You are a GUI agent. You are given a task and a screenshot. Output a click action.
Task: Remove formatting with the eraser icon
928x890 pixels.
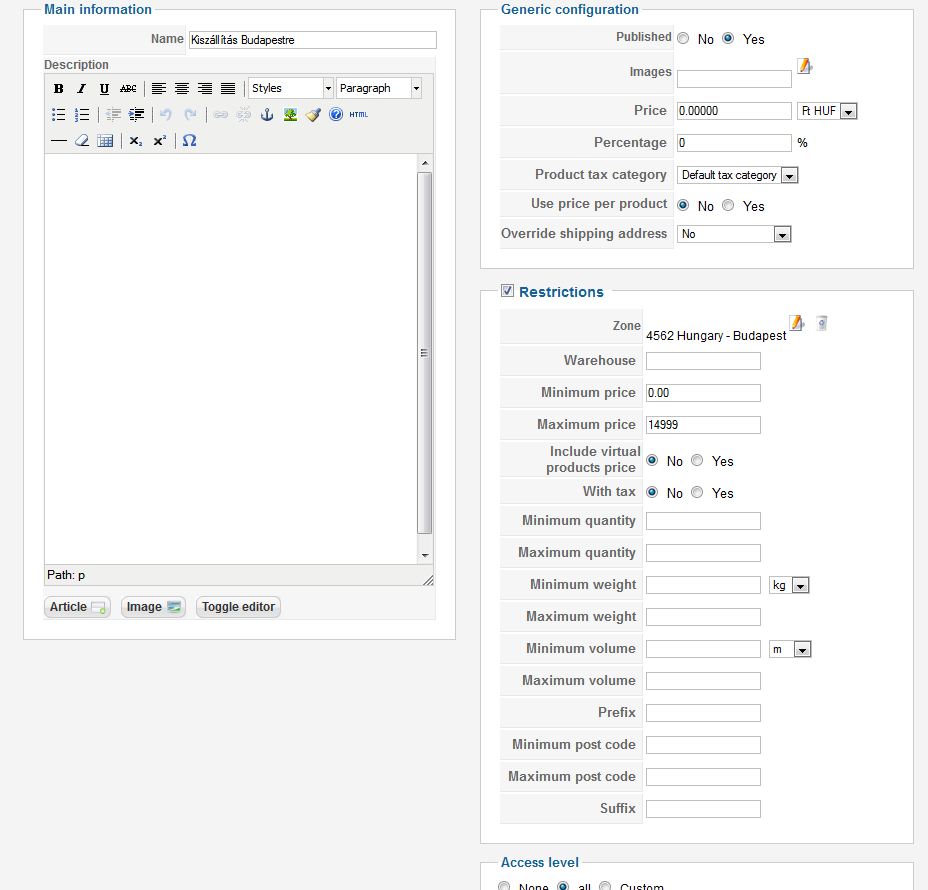pos(82,141)
